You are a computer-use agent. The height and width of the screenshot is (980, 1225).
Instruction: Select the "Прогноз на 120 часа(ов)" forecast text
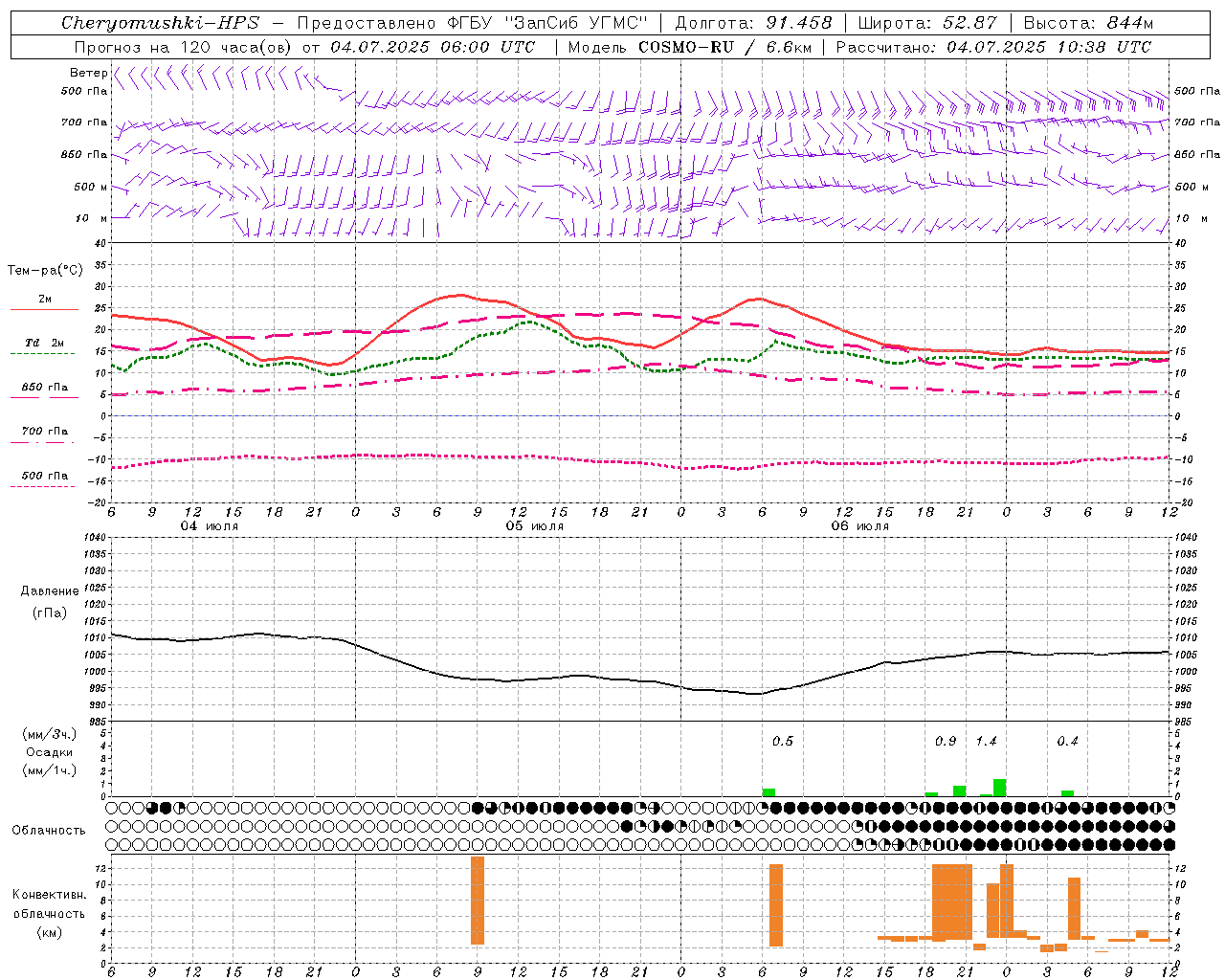tap(184, 47)
